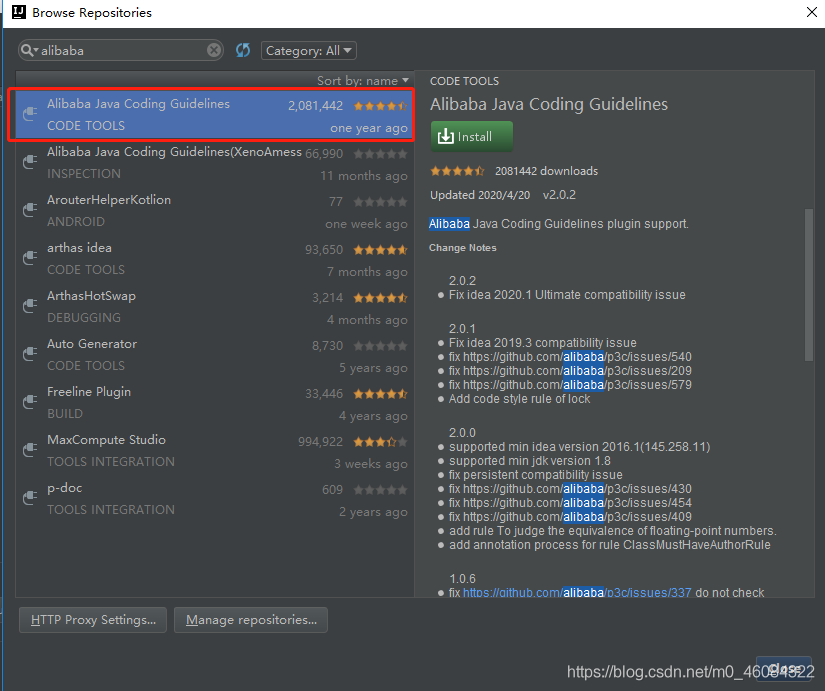Image resolution: width=825 pixels, height=691 pixels.
Task: Click inside the alibaba search field
Action: 121,51
